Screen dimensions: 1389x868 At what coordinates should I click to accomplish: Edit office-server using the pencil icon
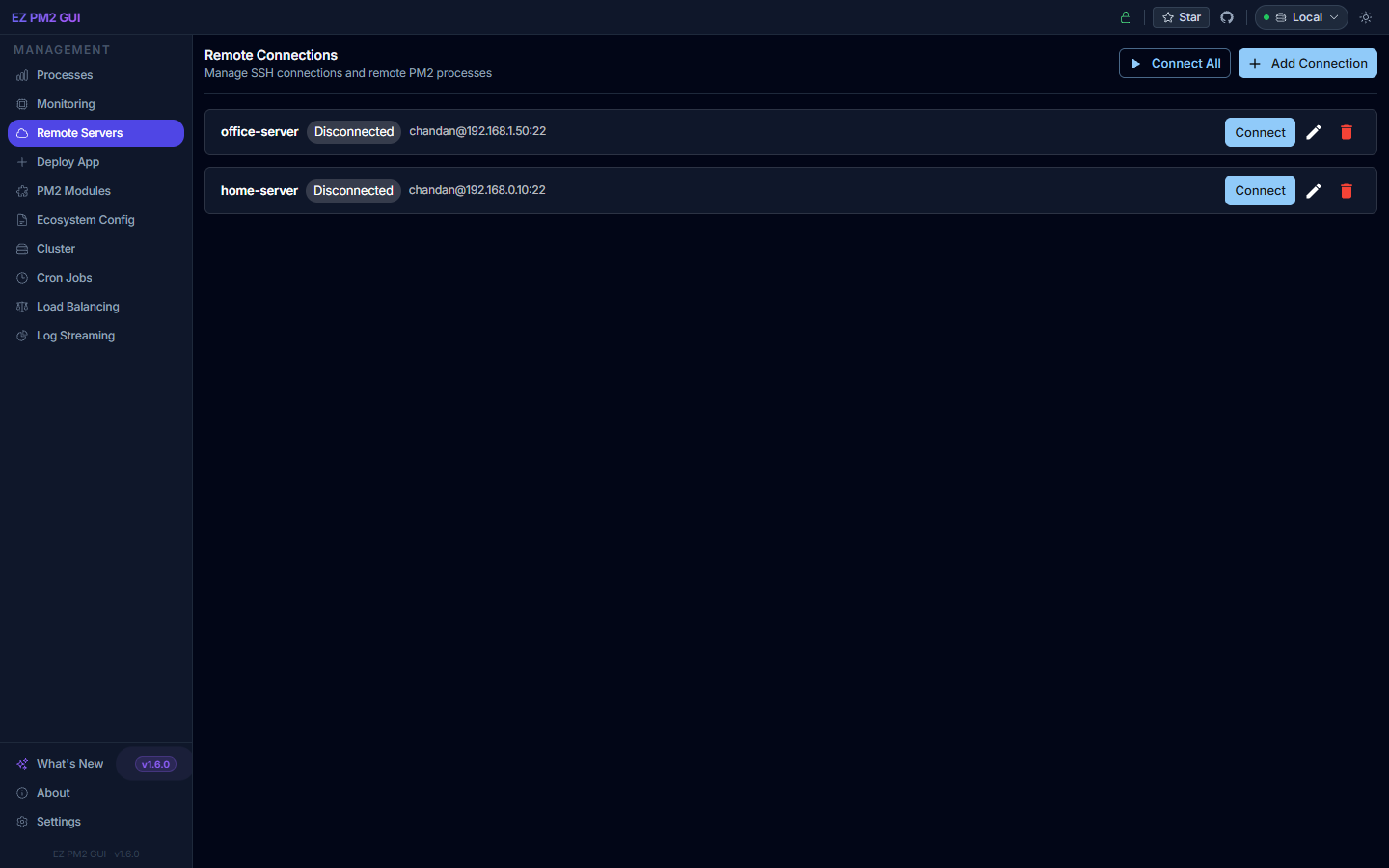1314,132
